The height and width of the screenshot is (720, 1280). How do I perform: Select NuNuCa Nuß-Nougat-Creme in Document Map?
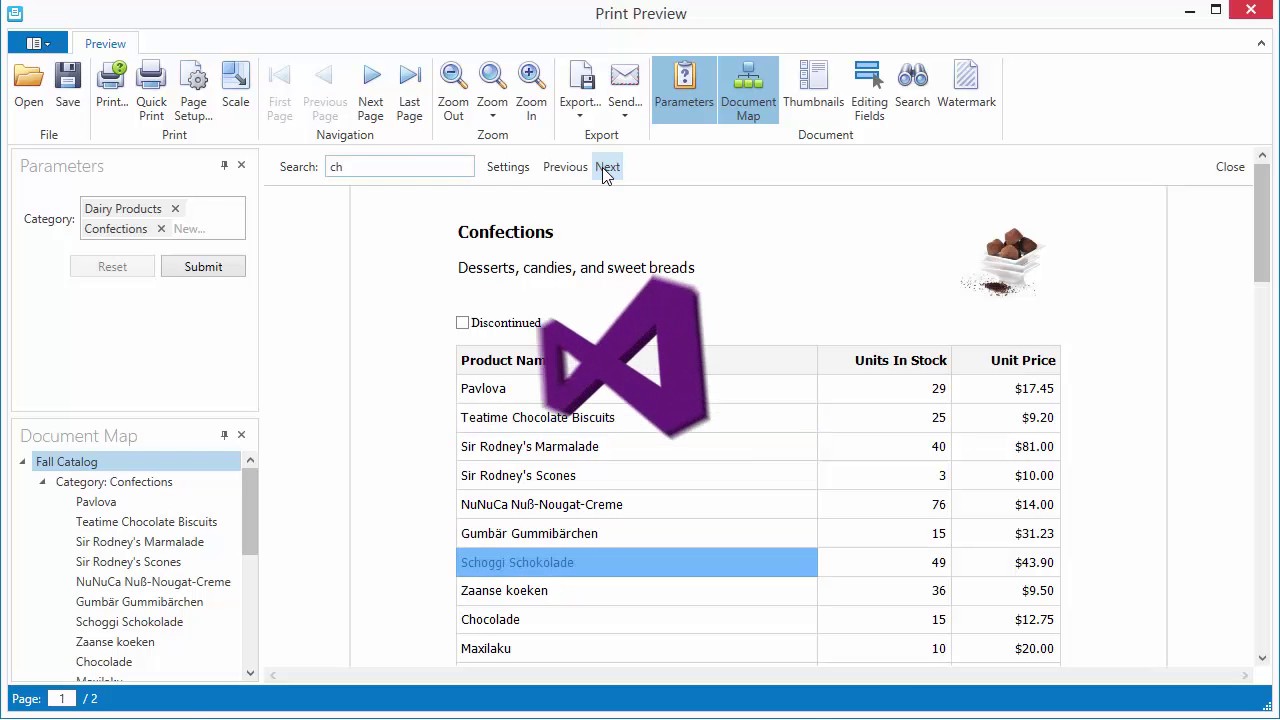153,582
